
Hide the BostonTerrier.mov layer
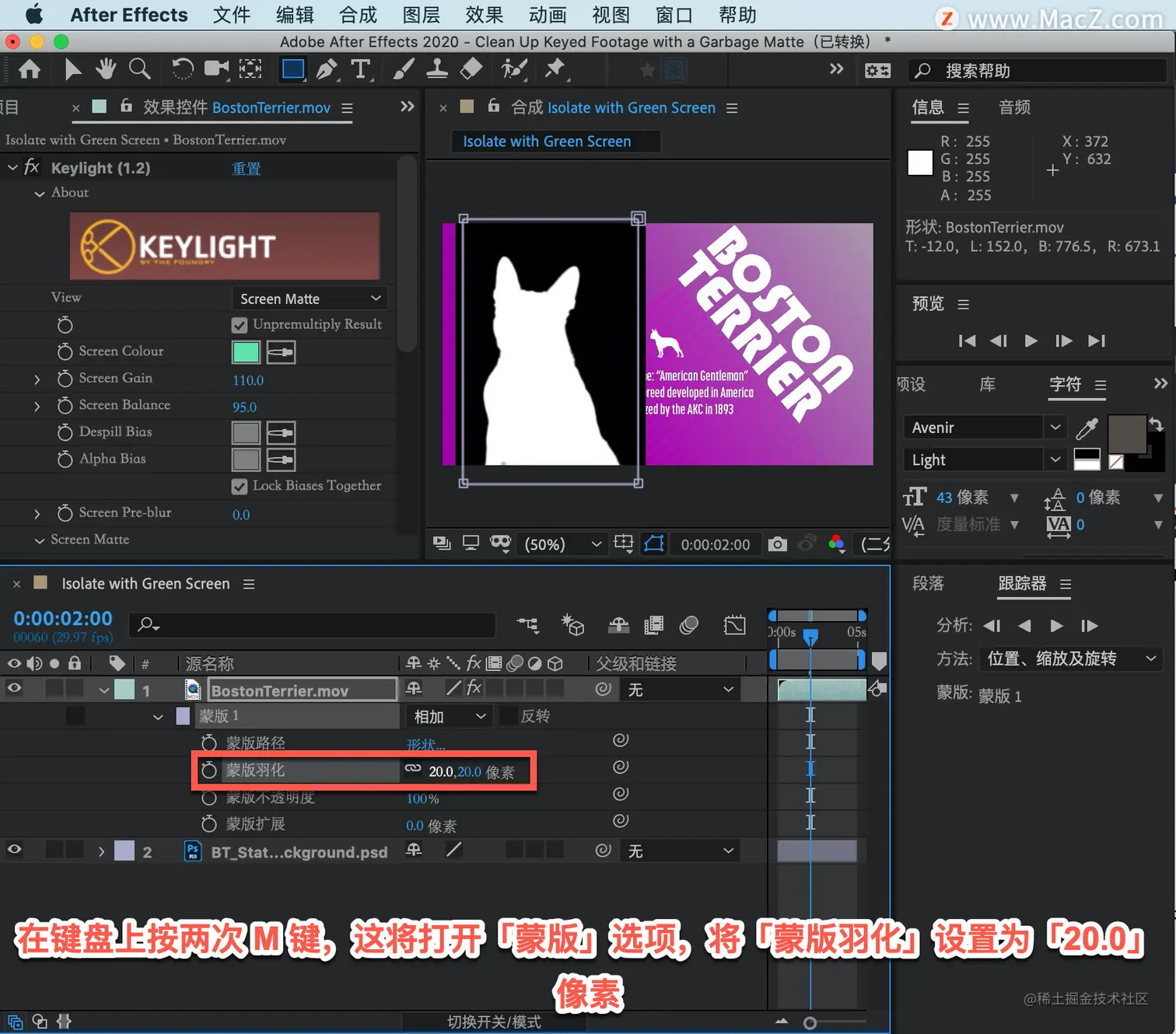14,688
